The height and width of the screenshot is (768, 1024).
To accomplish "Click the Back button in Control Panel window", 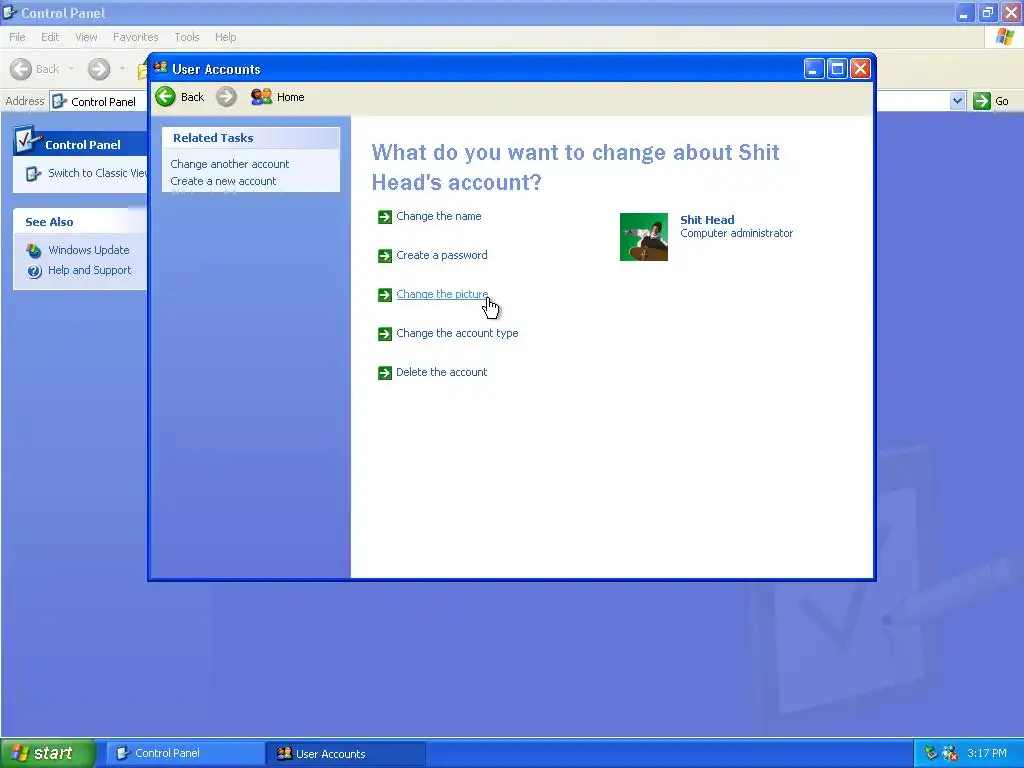I will (x=35, y=69).
